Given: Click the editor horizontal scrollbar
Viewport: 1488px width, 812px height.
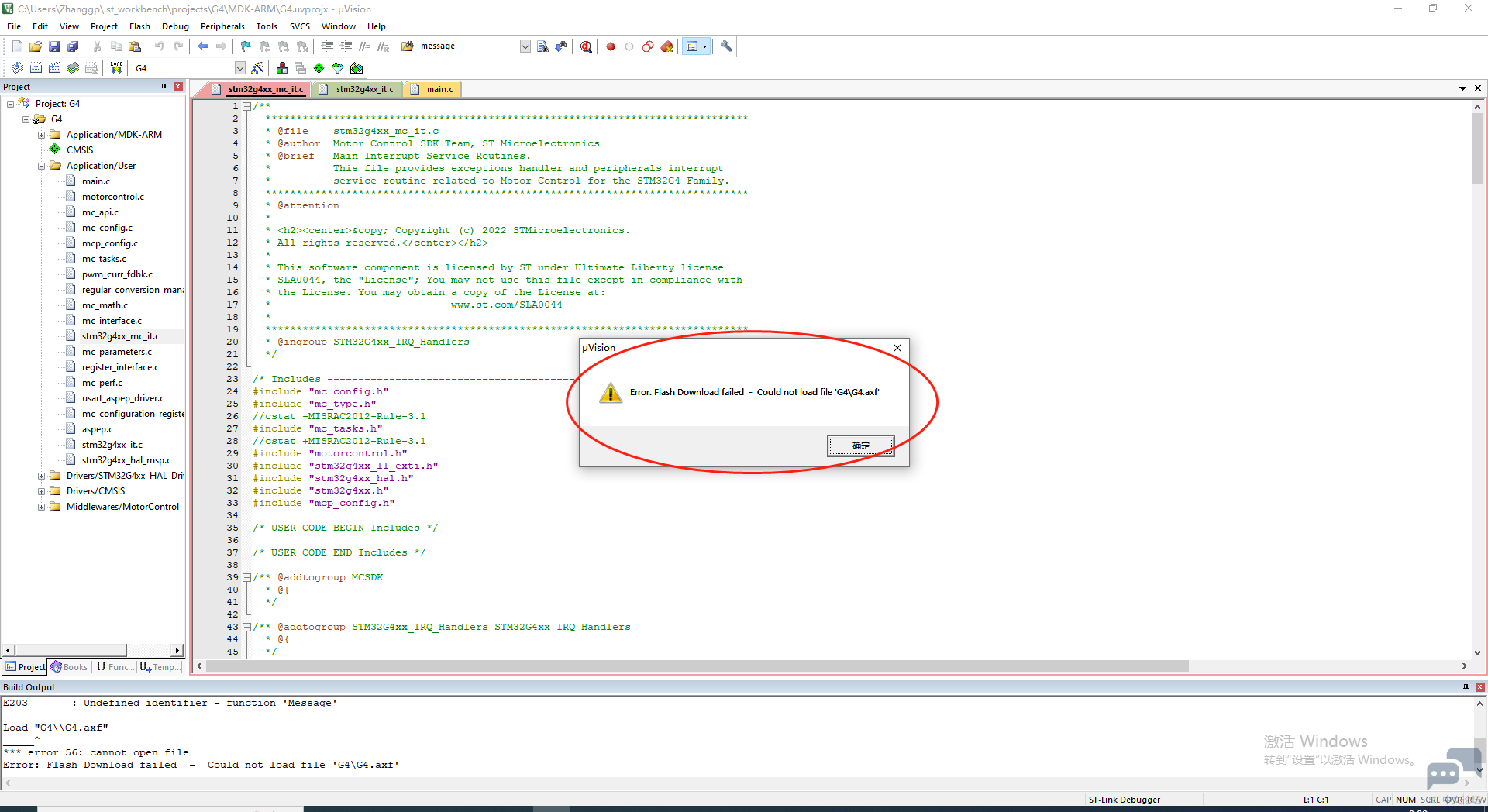Looking at the screenshot, I should click(697, 666).
